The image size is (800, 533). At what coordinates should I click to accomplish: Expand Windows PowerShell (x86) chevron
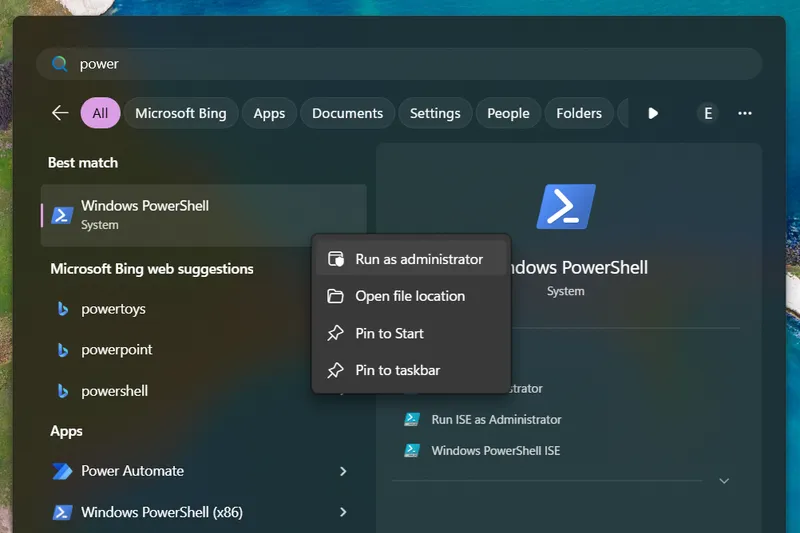343,512
